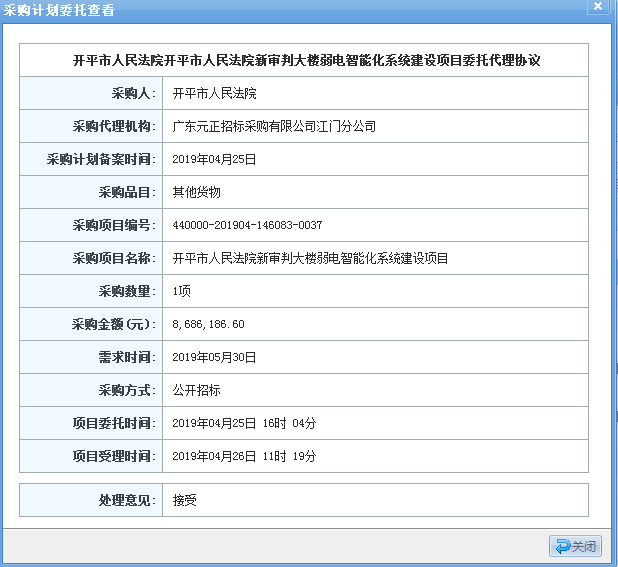Click the 需求时间 label
Viewport: 618px width, 567px height.
pyautogui.click(x=127, y=357)
